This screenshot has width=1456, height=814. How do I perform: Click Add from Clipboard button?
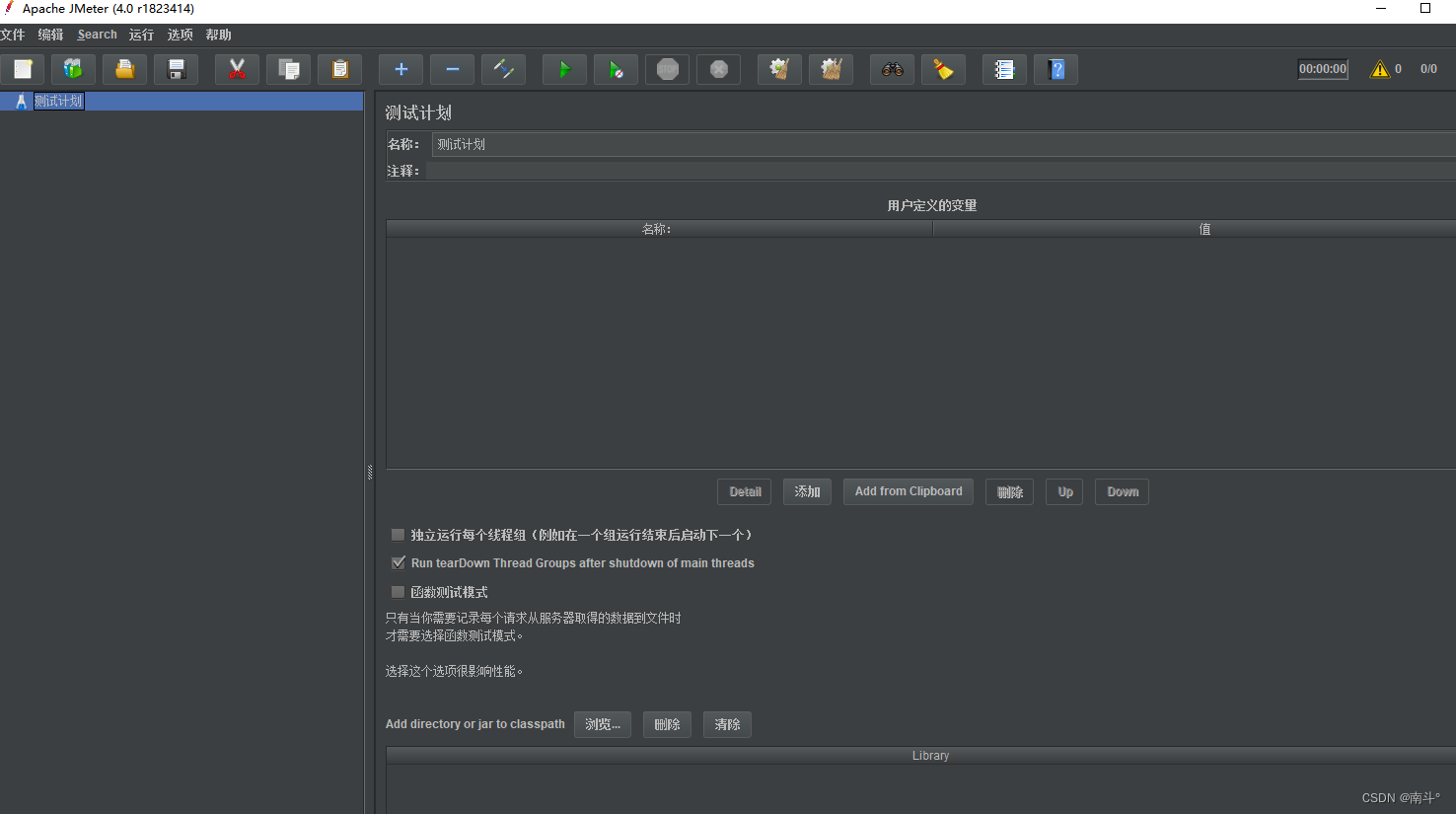click(909, 491)
